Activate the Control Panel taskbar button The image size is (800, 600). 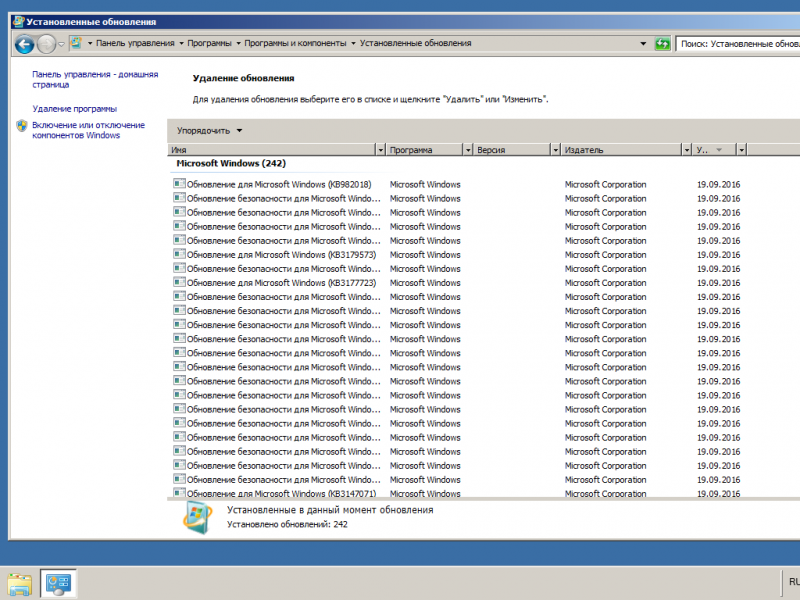click(58, 584)
